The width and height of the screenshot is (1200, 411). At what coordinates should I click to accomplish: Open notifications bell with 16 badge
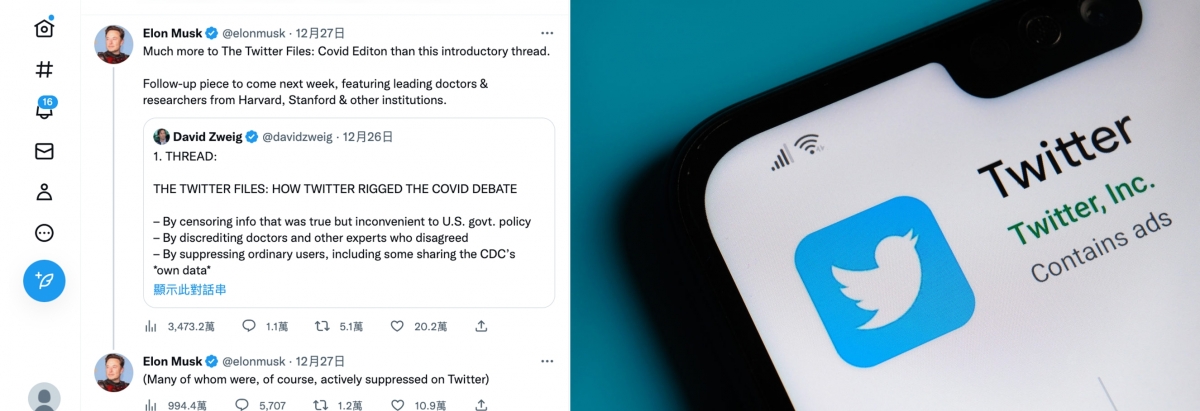44,109
